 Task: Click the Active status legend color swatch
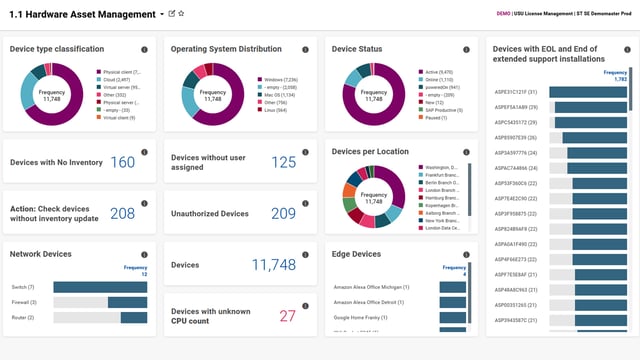tap(421, 72)
